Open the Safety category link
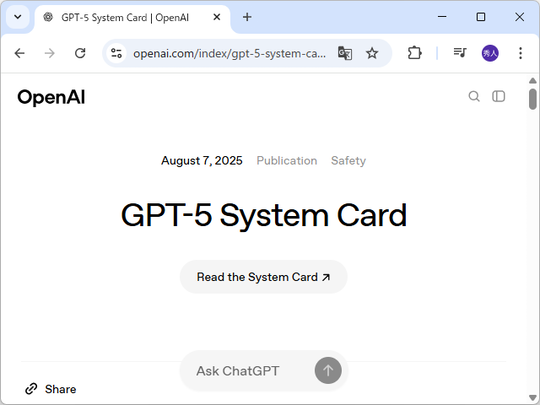Screen dimensions: 540x405 point(349,160)
